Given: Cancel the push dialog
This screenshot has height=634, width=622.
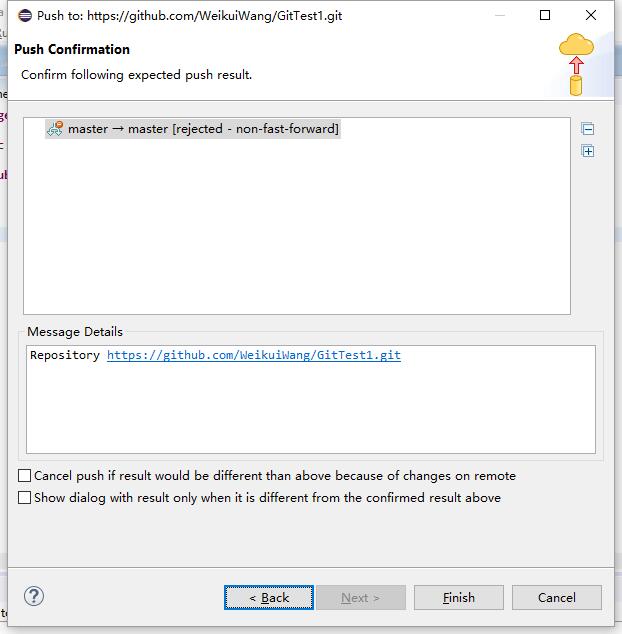Looking at the screenshot, I should pyautogui.click(x=557, y=597).
